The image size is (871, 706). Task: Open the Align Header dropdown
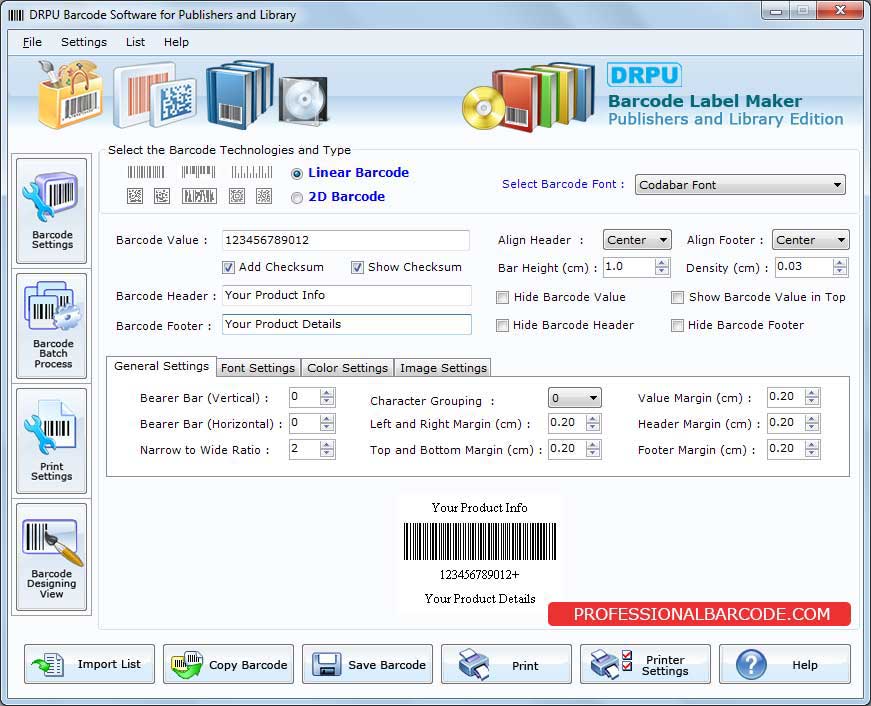pyautogui.click(x=637, y=239)
